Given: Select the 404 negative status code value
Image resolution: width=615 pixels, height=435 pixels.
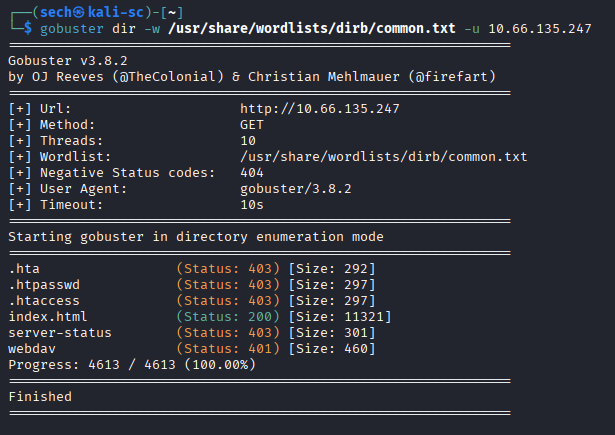Looking at the screenshot, I should tap(252, 173).
